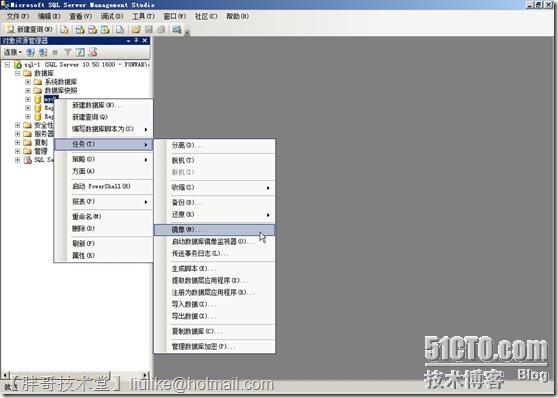Viewport: 558px width, 398px height.
Task: Choose 分离 in the tasks submenu
Action: click(214, 145)
